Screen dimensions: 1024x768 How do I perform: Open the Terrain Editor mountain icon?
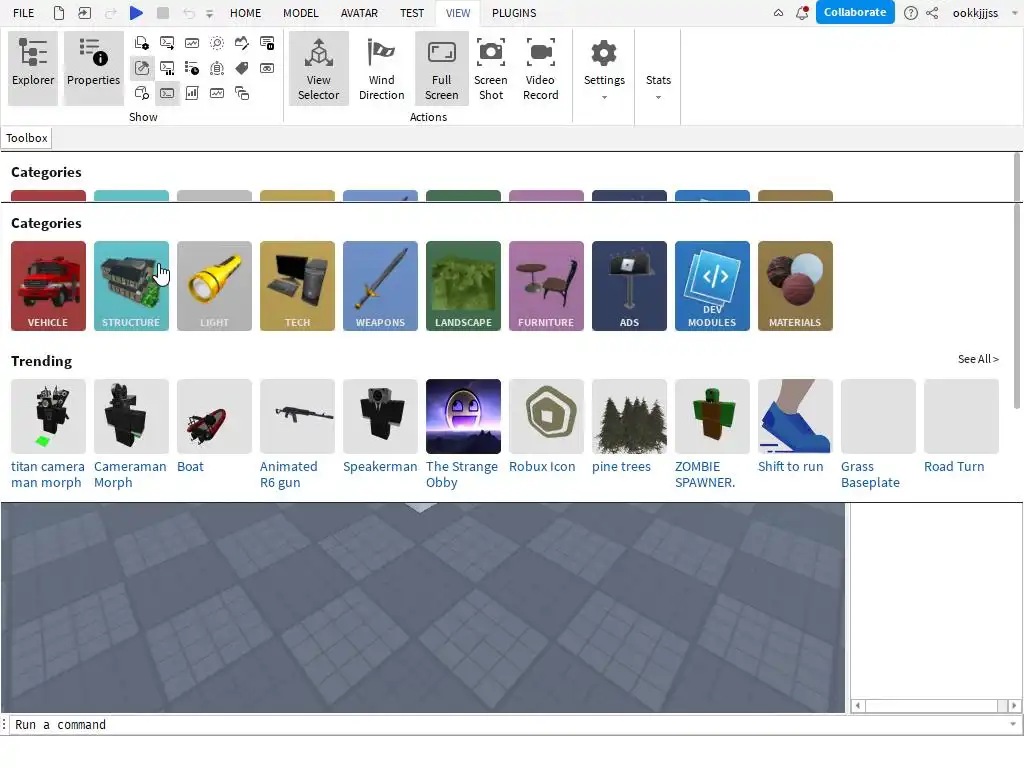click(x=242, y=43)
